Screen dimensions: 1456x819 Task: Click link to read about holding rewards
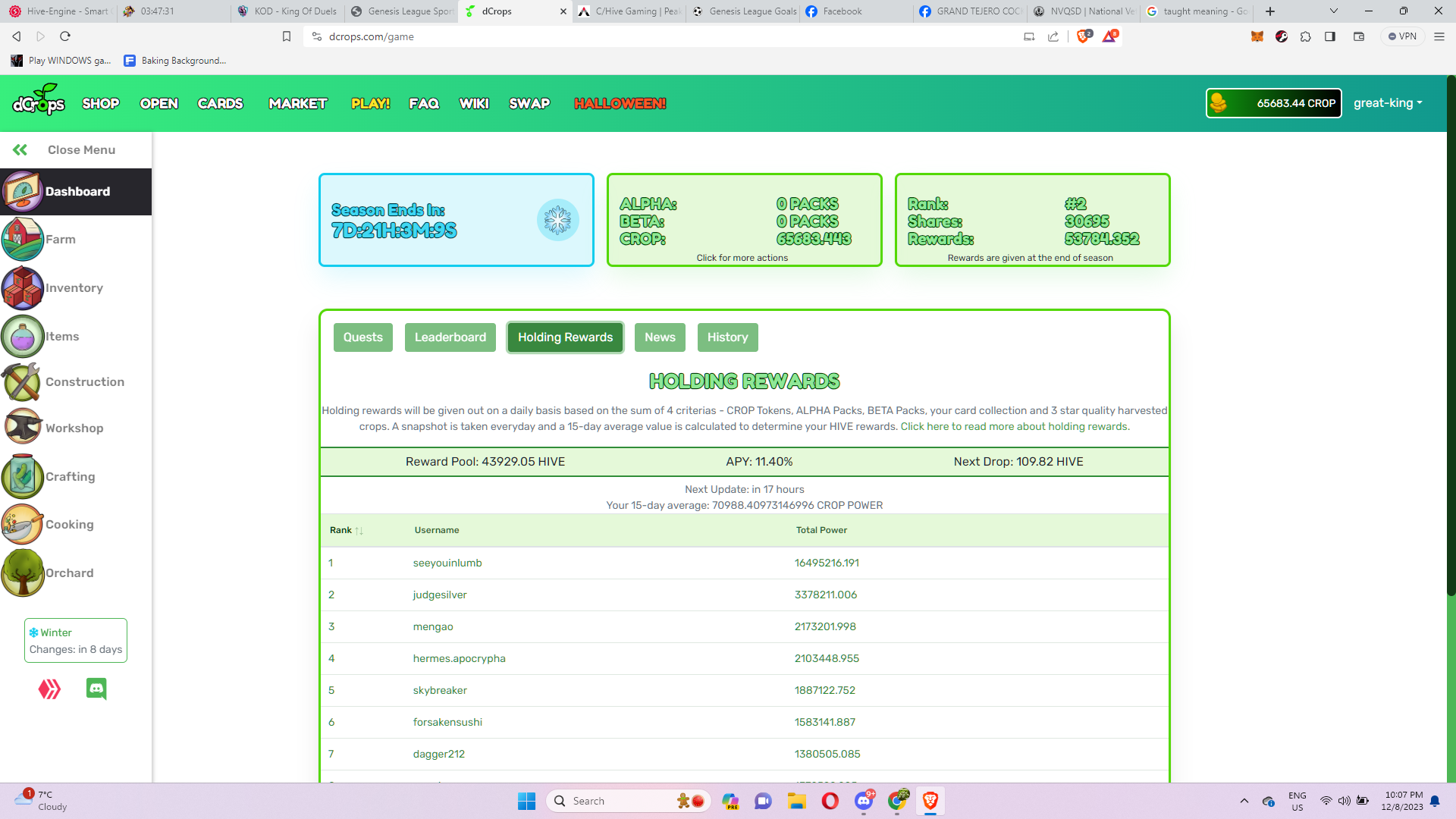pos(1015,426)
